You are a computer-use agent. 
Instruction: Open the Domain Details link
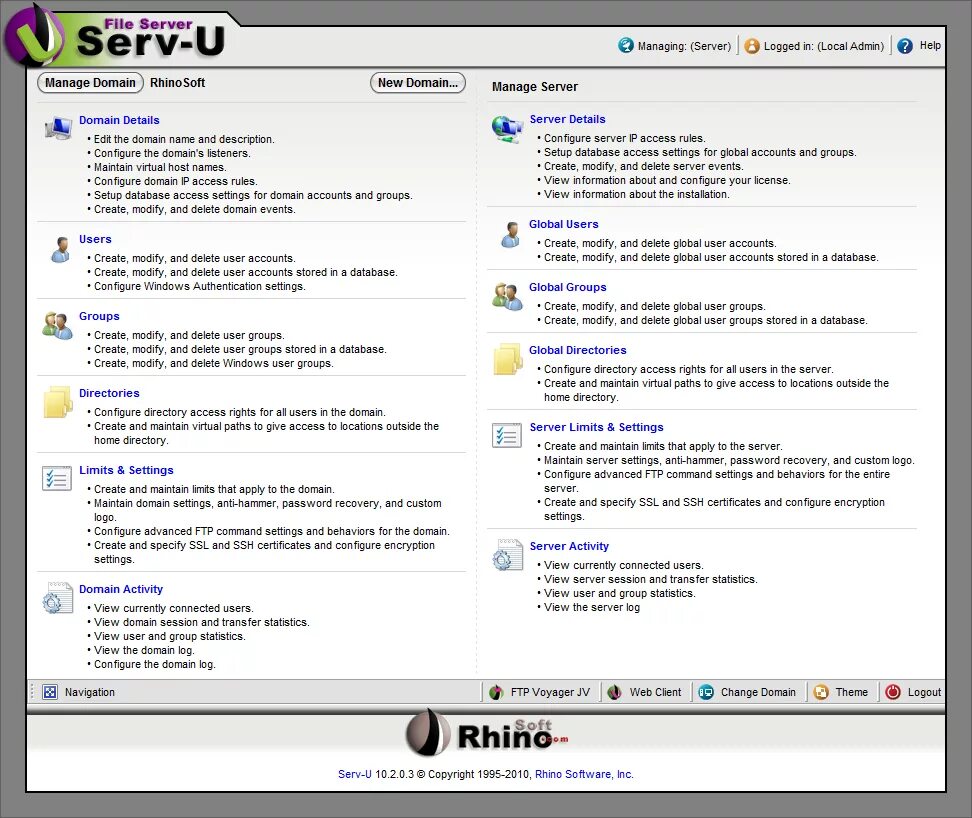tap(119, 120)
